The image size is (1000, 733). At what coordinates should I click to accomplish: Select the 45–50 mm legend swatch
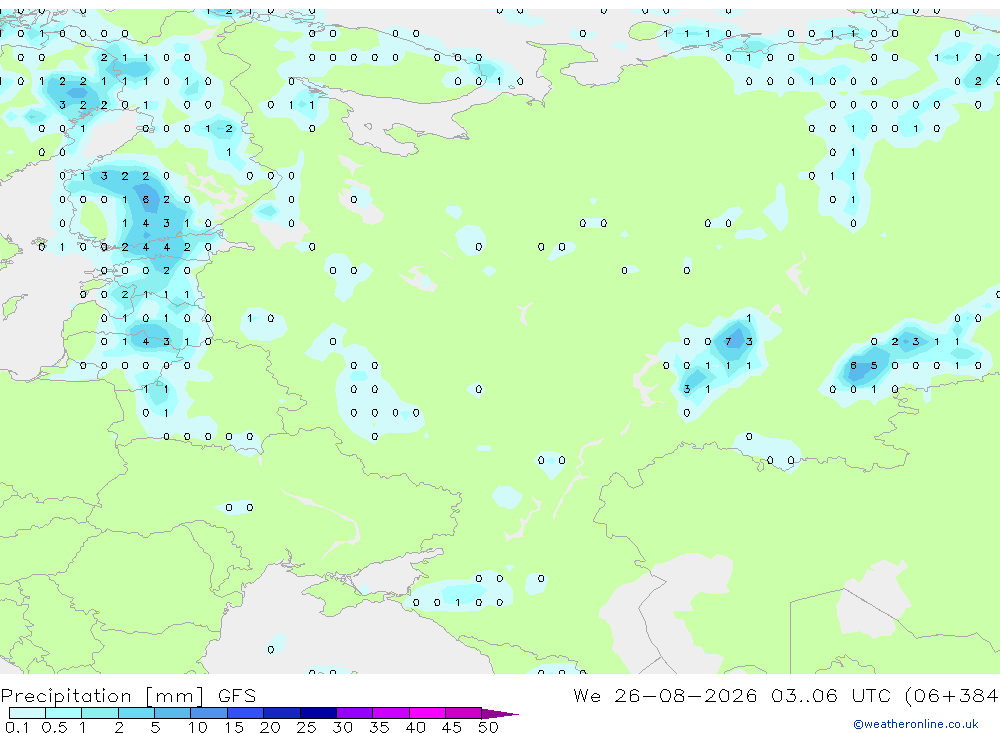click(464, 713)
